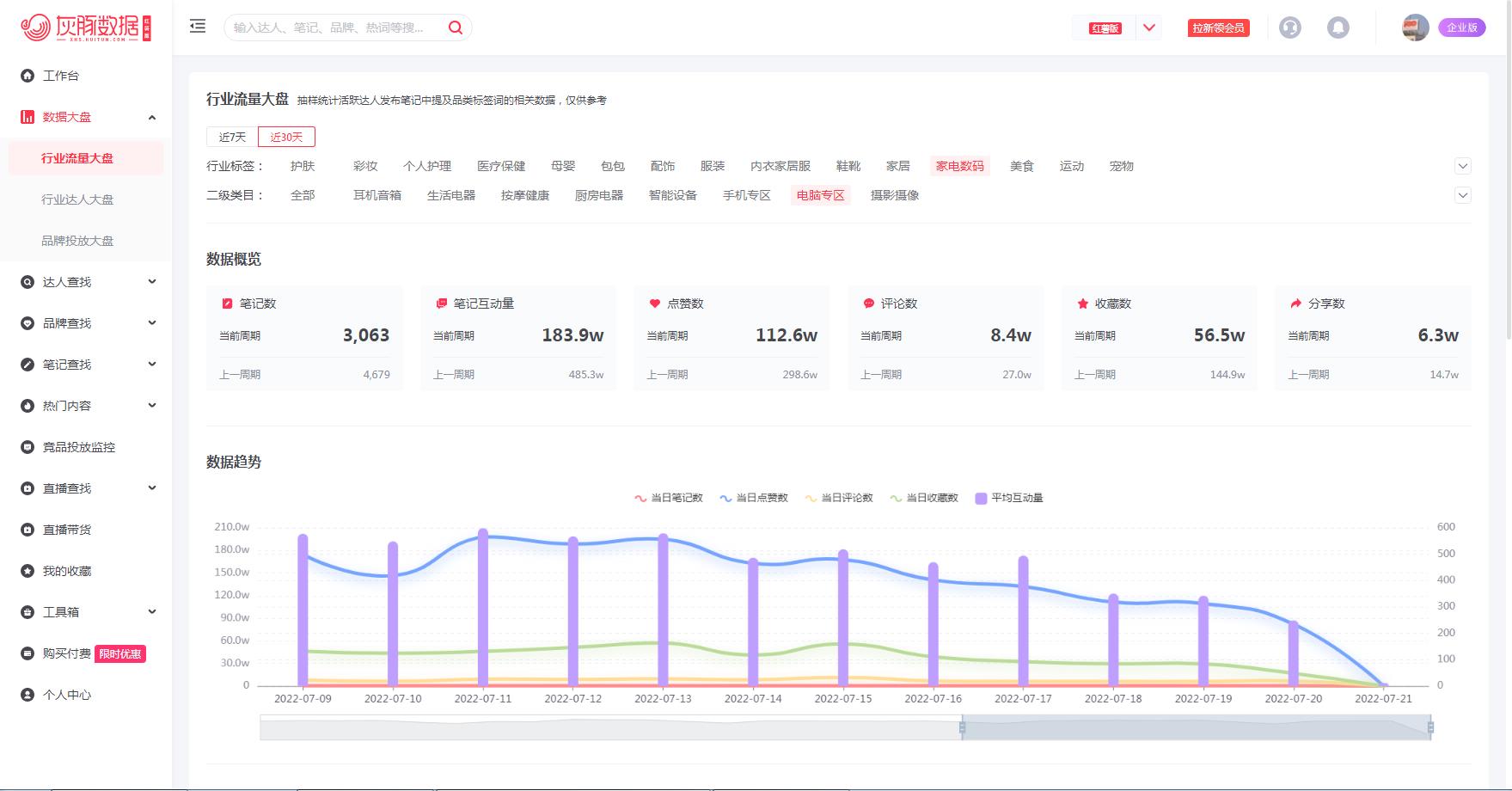
Task: Click the 点赞数 heart icon
Action: coord(655,304)
